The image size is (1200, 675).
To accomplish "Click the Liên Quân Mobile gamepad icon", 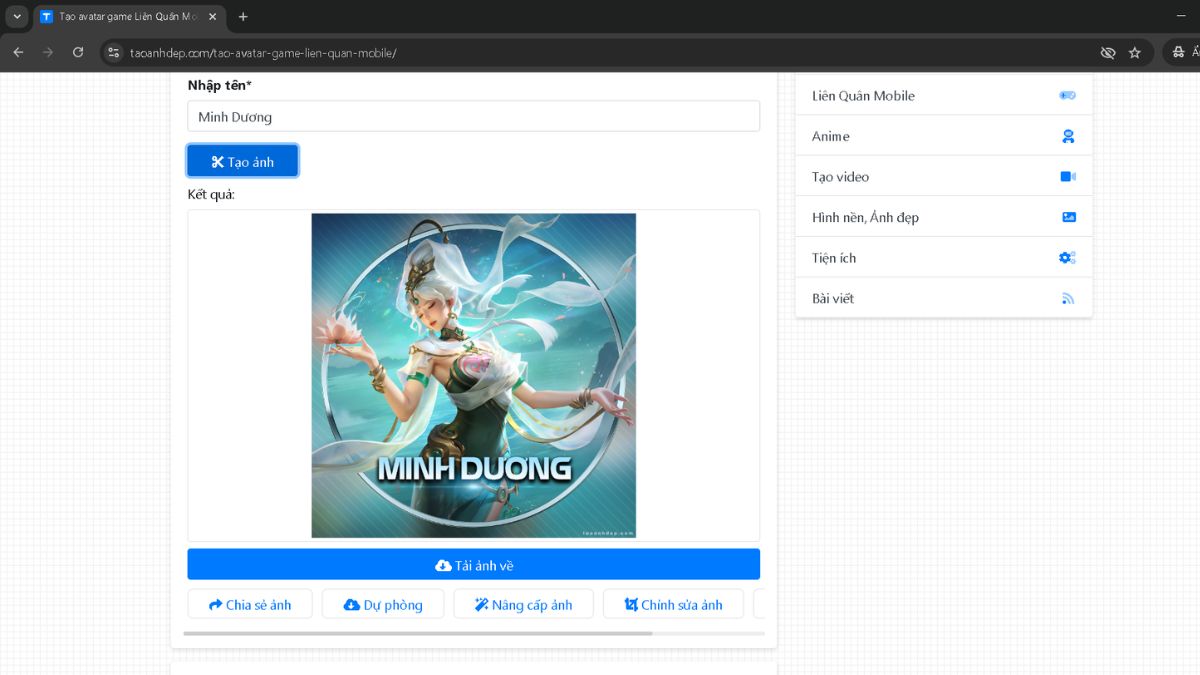I will click(x=1067, y=96).
